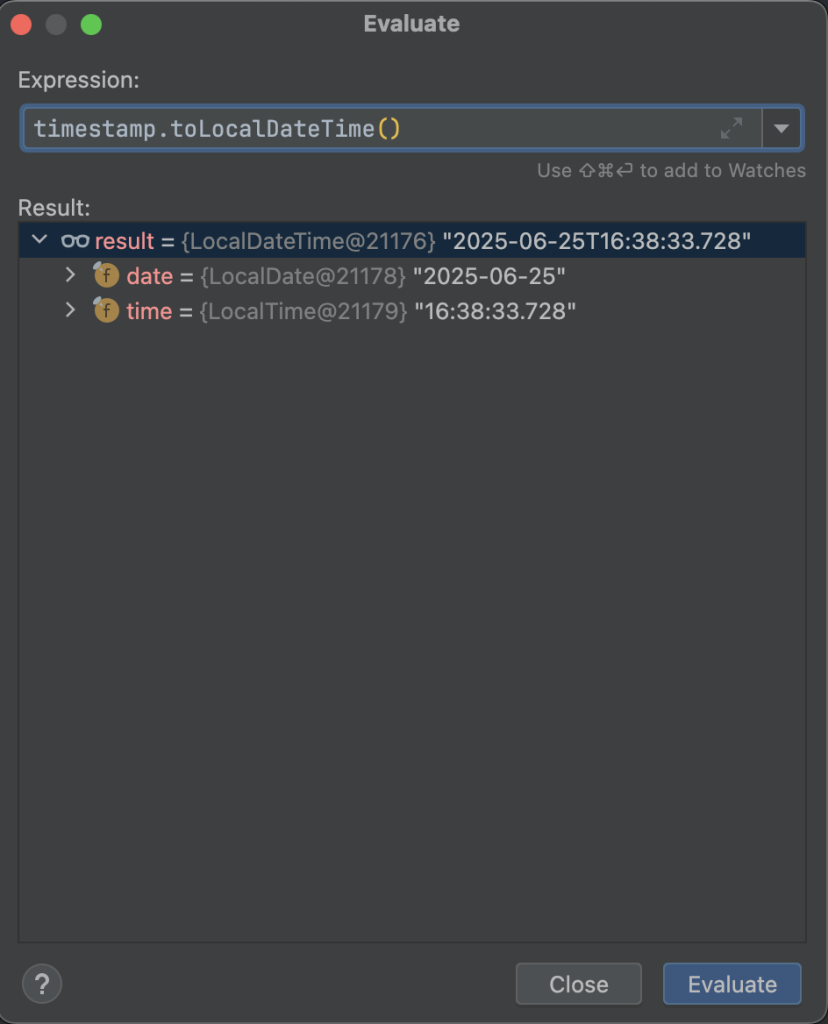Click the glasses watch icon beside result

click(75, 241)
